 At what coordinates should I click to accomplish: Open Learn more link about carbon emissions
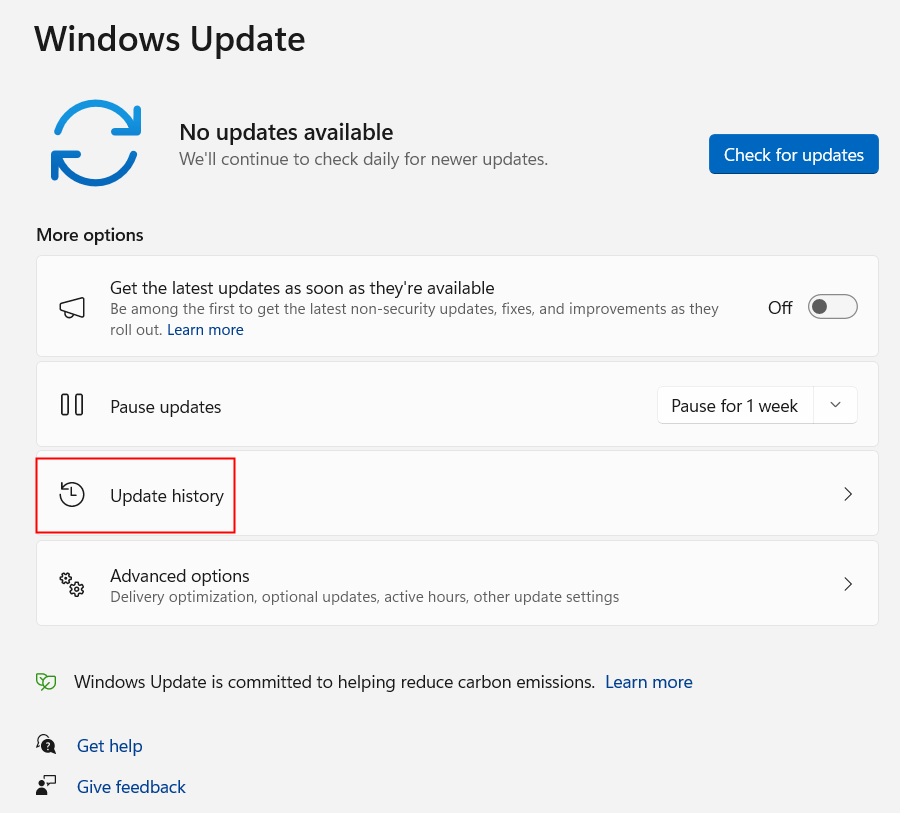click(649, 682)
